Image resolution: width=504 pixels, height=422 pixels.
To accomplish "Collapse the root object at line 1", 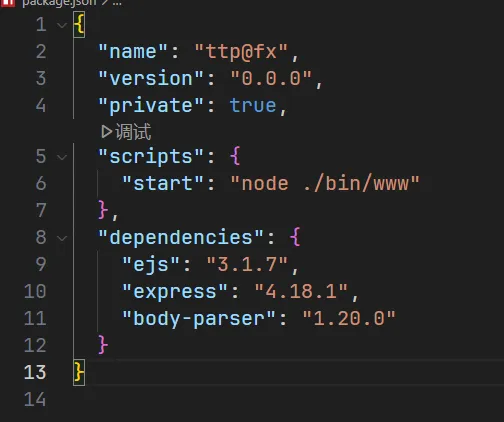I will [x=62, y=25].
